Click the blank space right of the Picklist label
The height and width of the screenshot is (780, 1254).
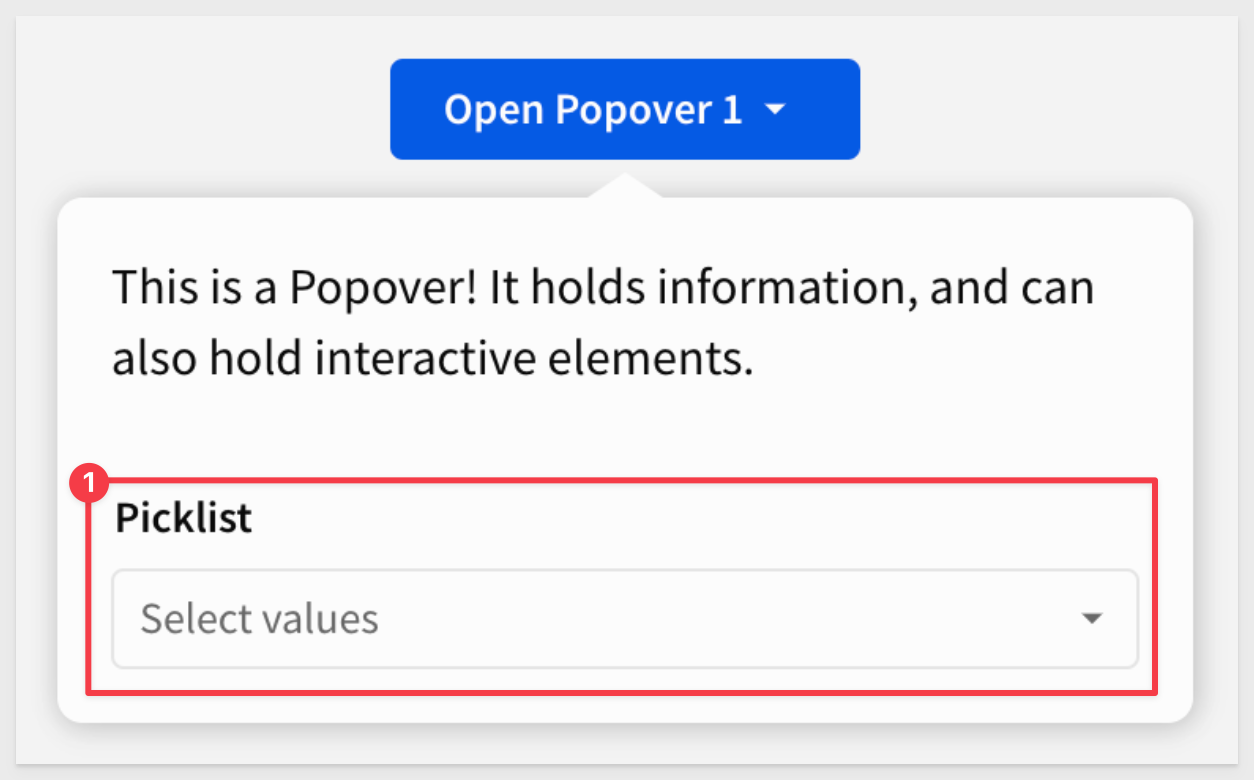click(700, 520)
